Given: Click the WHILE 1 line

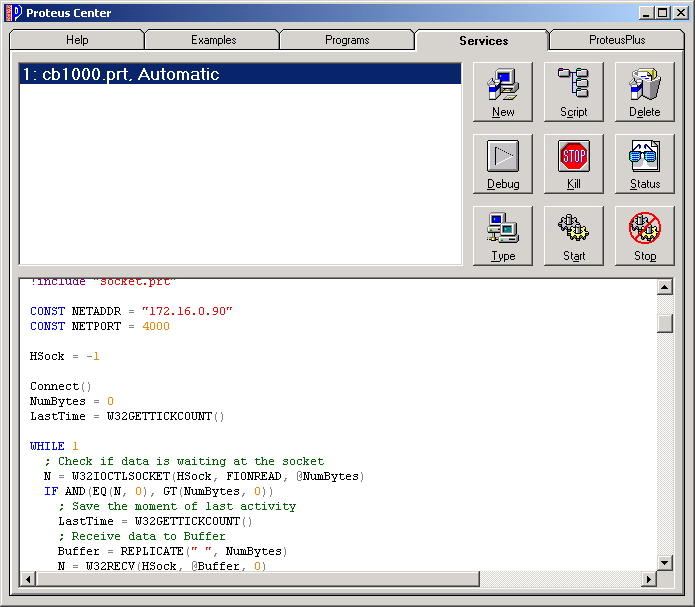Looking at the screenshot, I should pyautogui.click(x=54, y=446).
